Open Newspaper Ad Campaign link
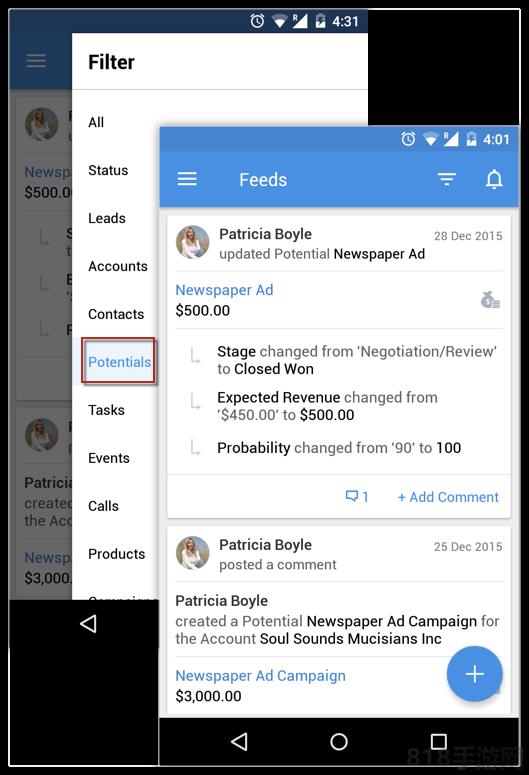 coord(261,675)
